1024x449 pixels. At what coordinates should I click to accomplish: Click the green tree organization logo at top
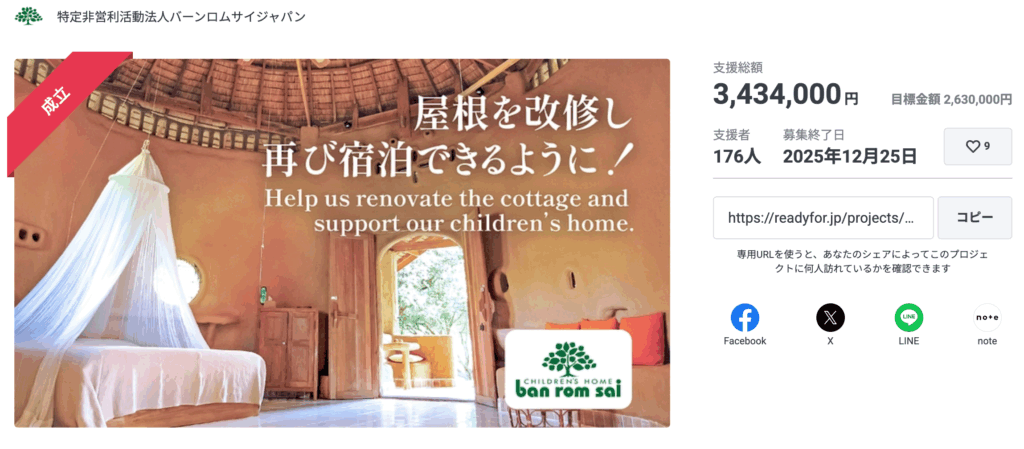[x=29, y=17]
